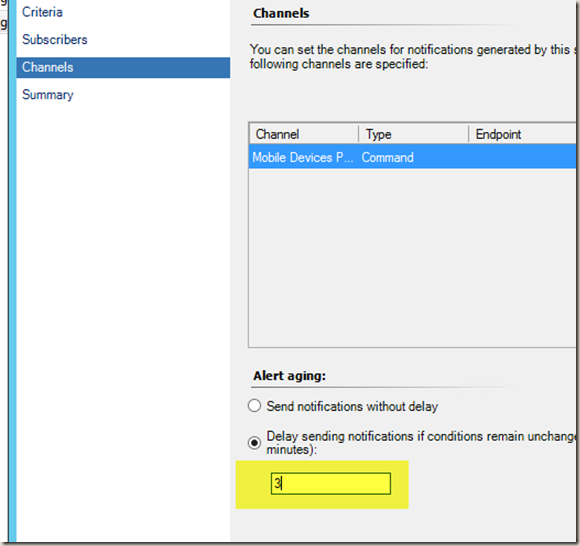Sort by the Channel column header
The width and height of the screenshot is (580, 546).
click(x=304, y=134)
